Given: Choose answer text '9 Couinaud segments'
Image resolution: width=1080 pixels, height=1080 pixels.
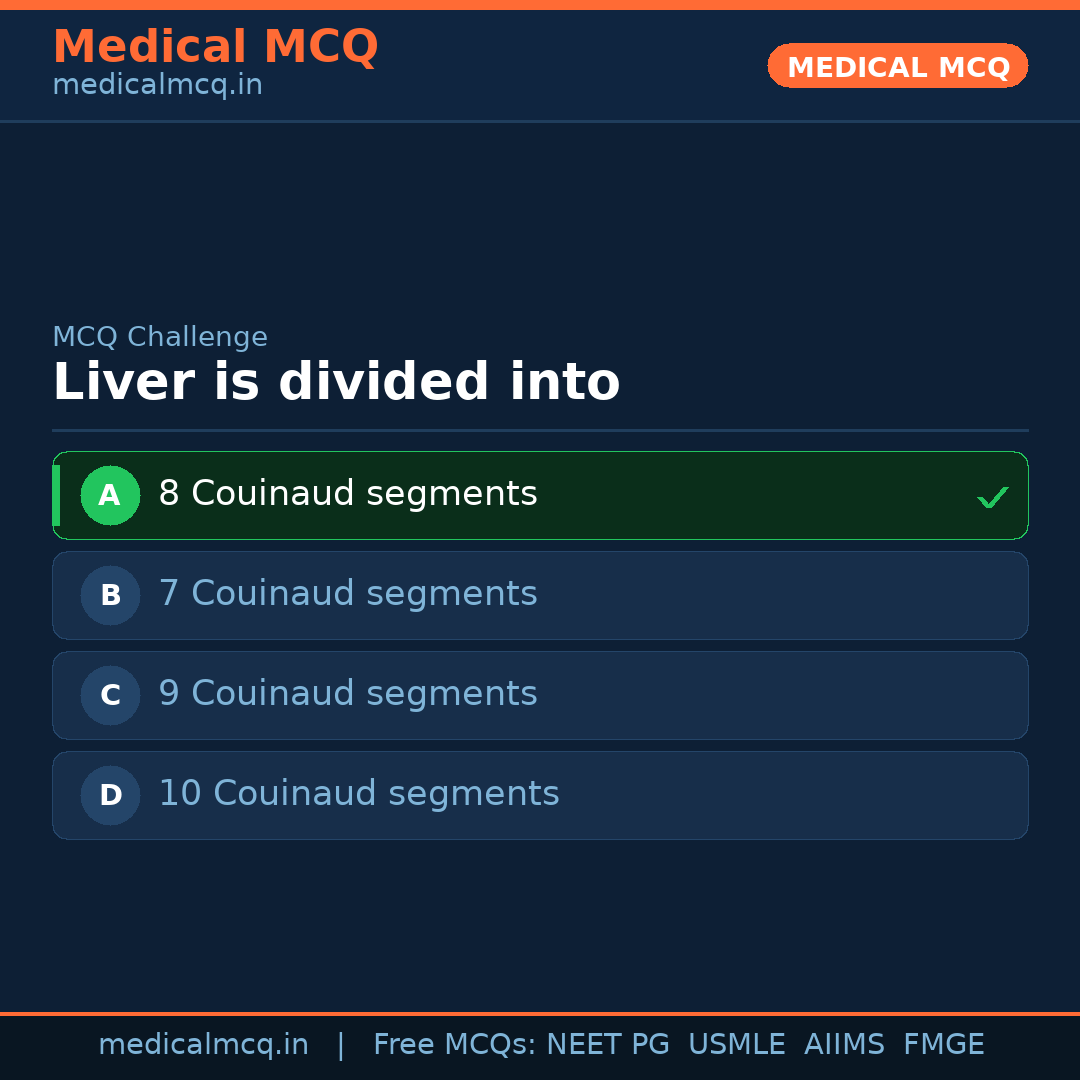Looking at the screenshot, I should [x=347, y=694].
